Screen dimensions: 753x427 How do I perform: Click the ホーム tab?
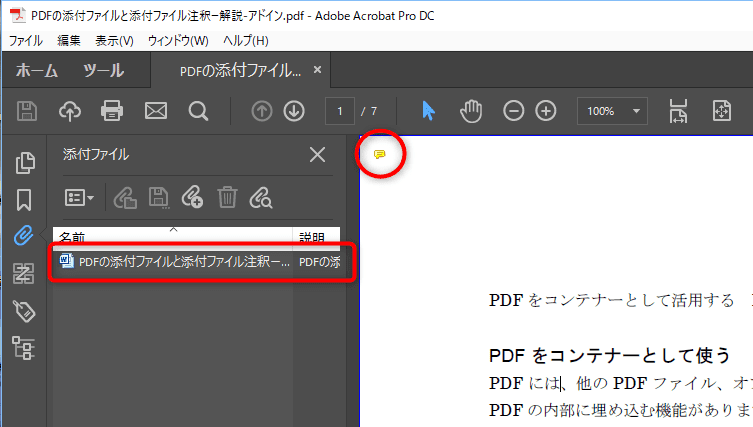point(36,70)
